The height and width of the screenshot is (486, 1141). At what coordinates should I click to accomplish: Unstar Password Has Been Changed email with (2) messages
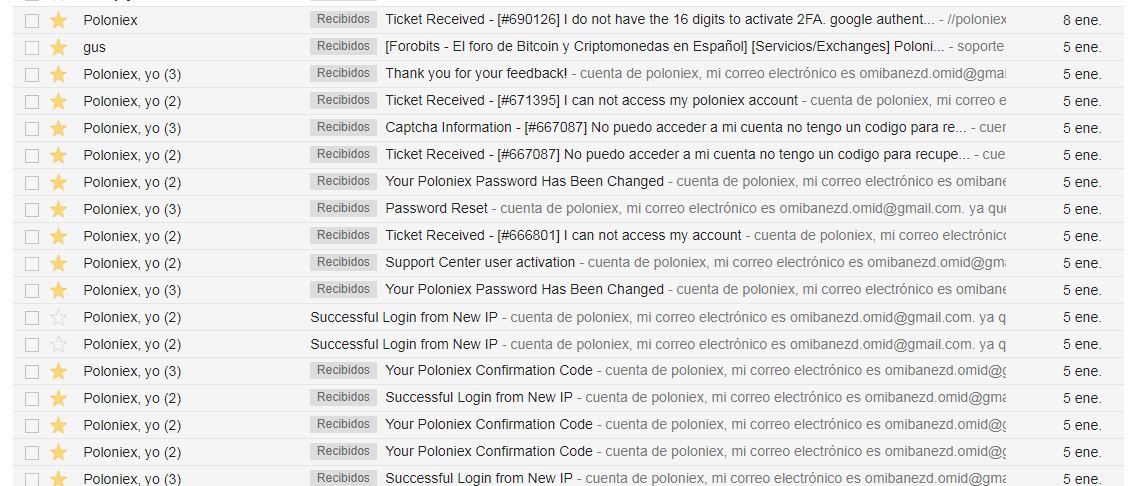click(58, 182)
